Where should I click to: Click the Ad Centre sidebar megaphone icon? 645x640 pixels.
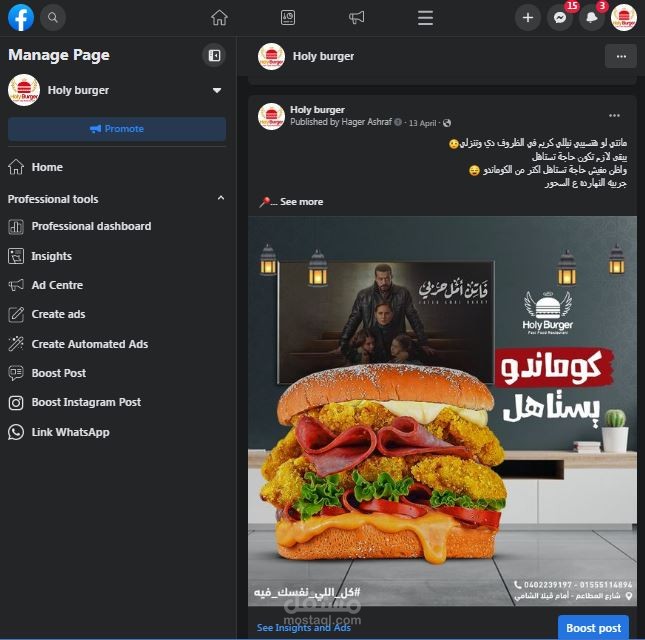click(16, 285)
